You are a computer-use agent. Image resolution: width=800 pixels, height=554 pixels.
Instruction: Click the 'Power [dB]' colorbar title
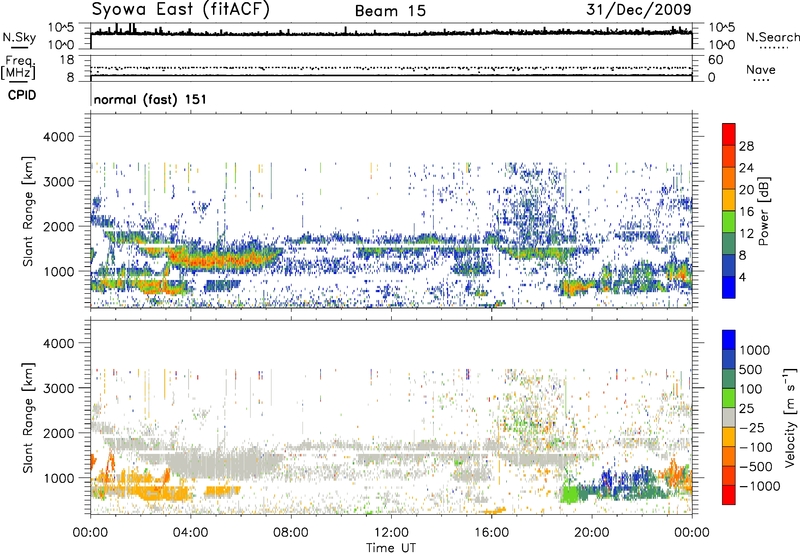[x=763, y=211]
